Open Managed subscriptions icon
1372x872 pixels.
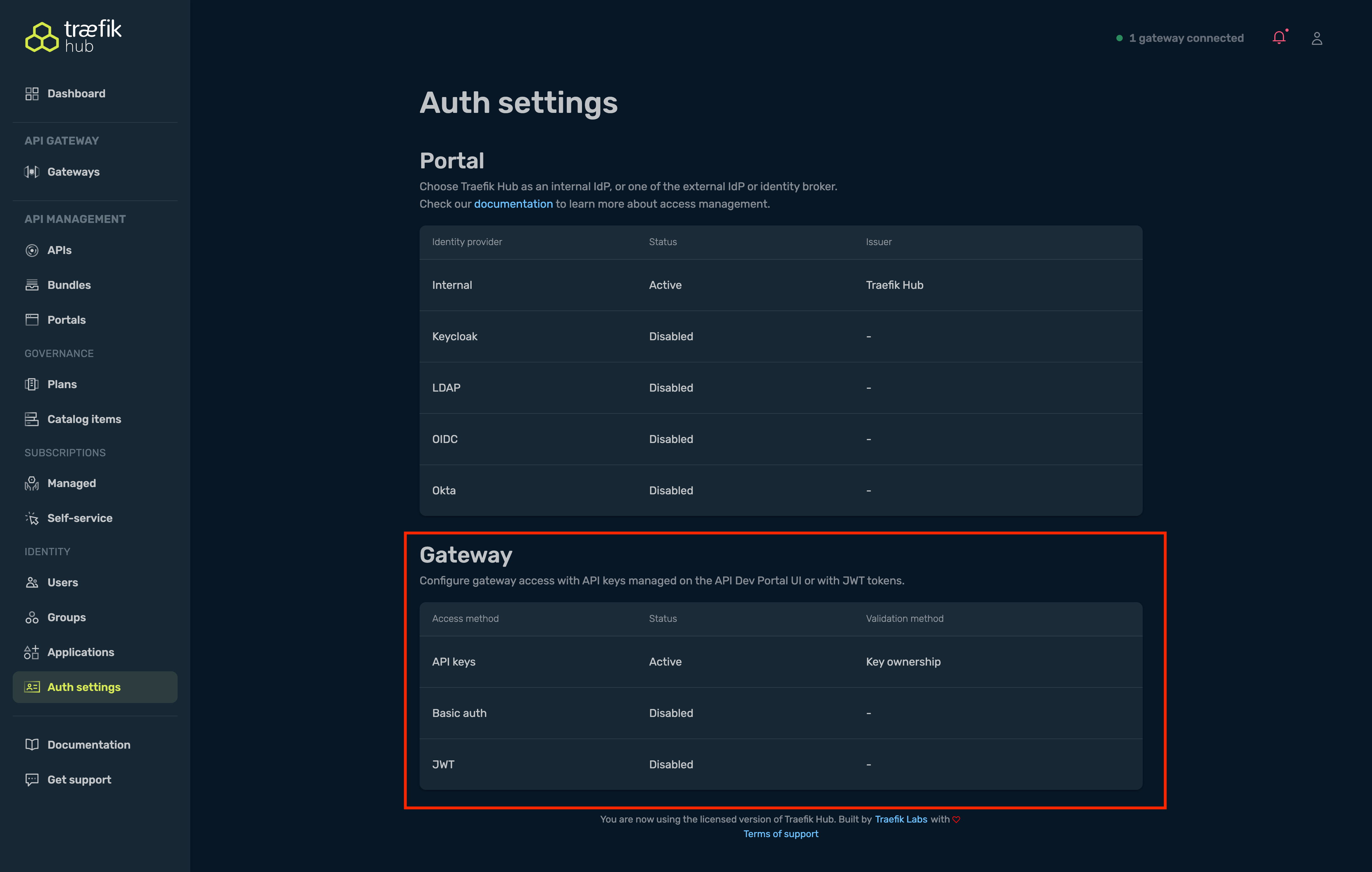pos(32,483)
